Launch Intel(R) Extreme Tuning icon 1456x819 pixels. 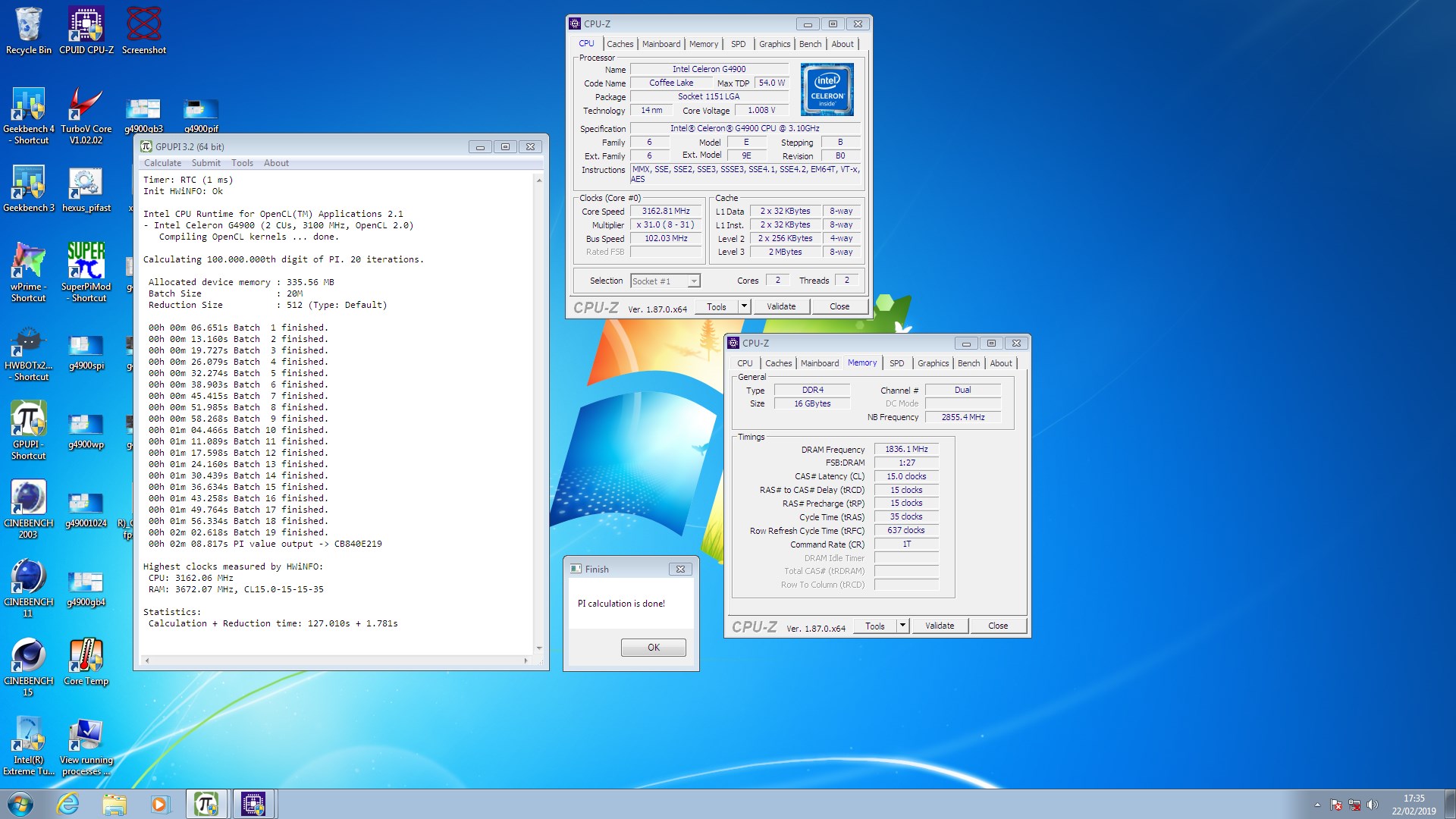coord(29,746)
